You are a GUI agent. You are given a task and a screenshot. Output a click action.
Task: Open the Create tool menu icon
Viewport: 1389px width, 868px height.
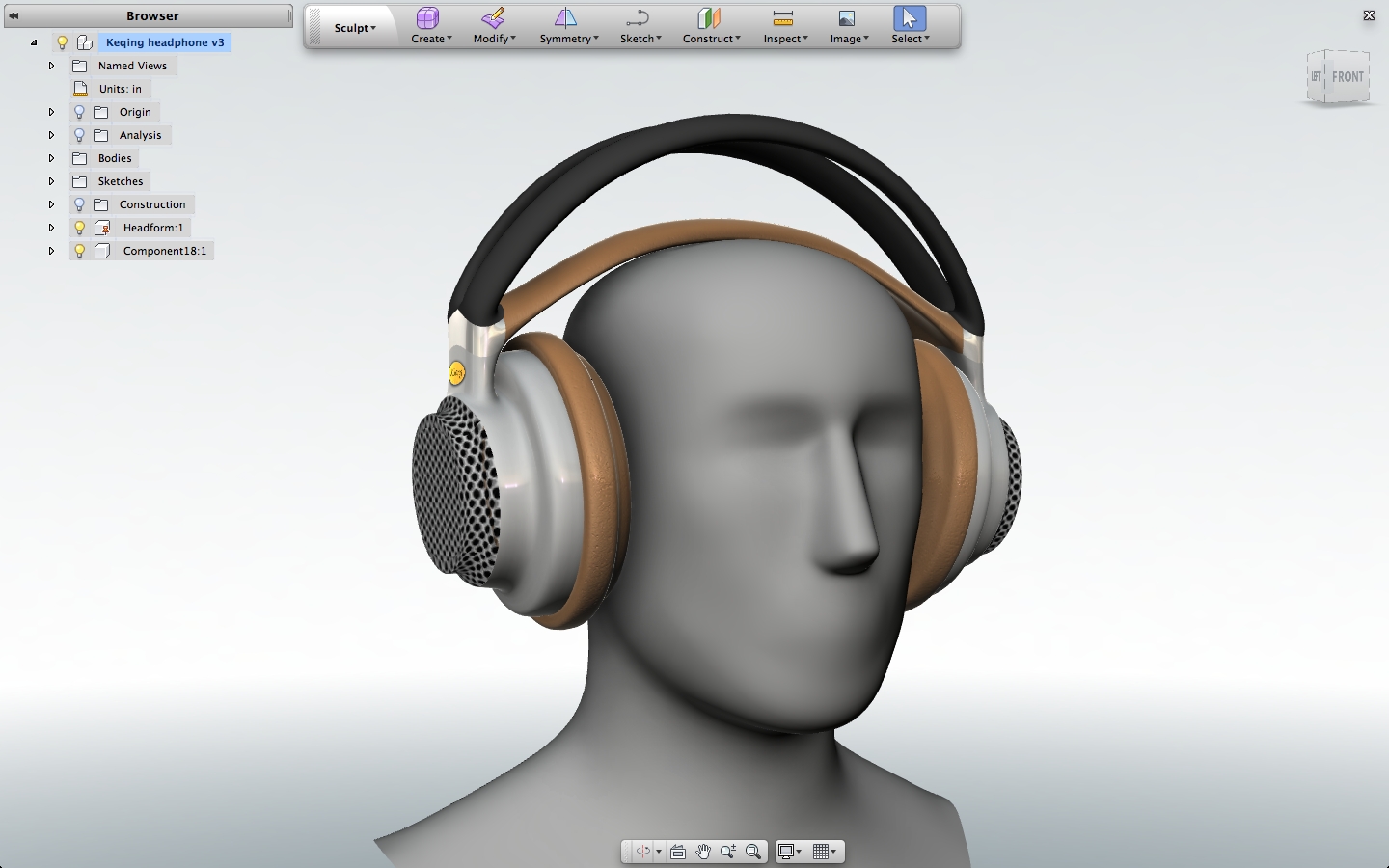point(427,19)
